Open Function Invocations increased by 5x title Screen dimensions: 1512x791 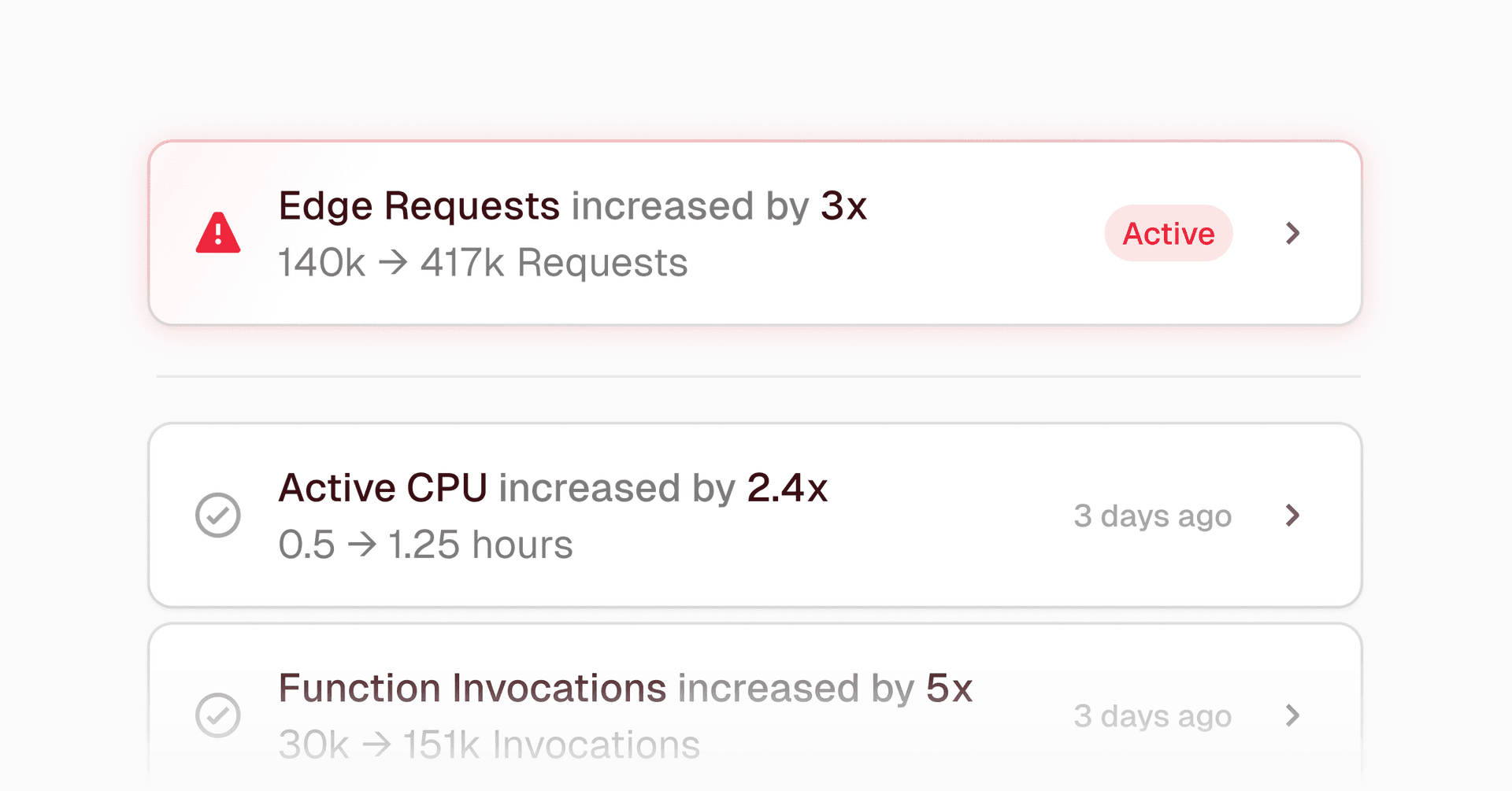625,688
